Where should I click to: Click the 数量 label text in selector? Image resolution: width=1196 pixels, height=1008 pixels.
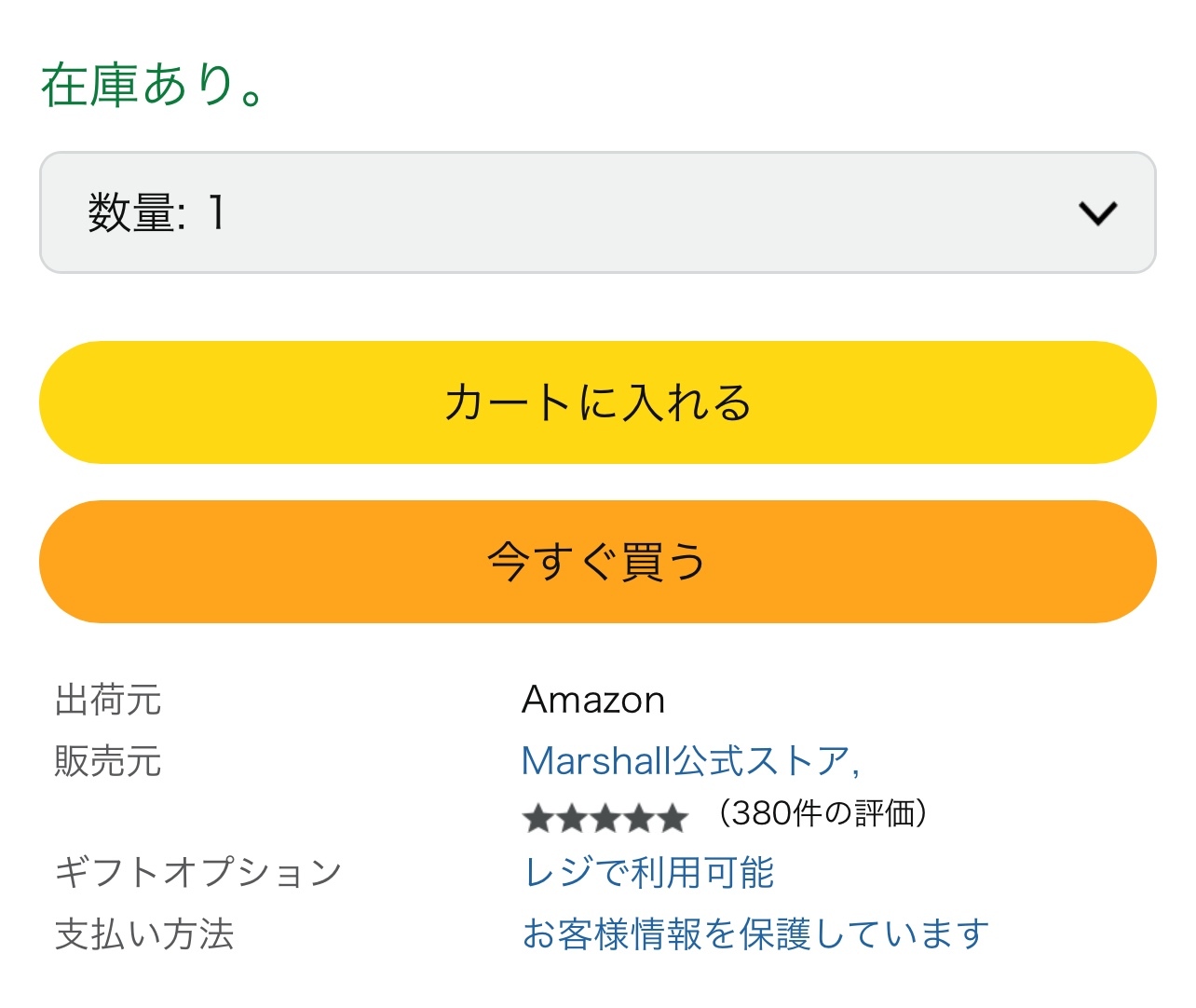coord(130,212)
